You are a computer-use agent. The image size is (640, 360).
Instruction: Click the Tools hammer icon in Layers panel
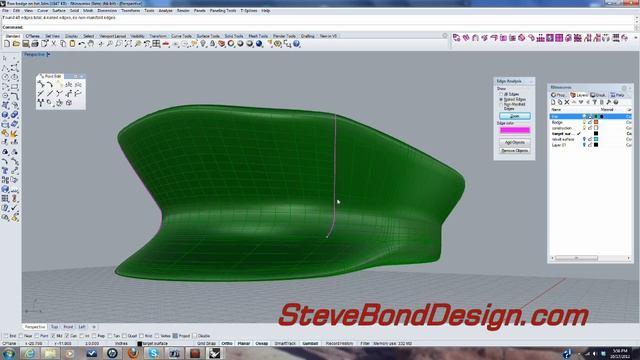[x=609, y=102]
